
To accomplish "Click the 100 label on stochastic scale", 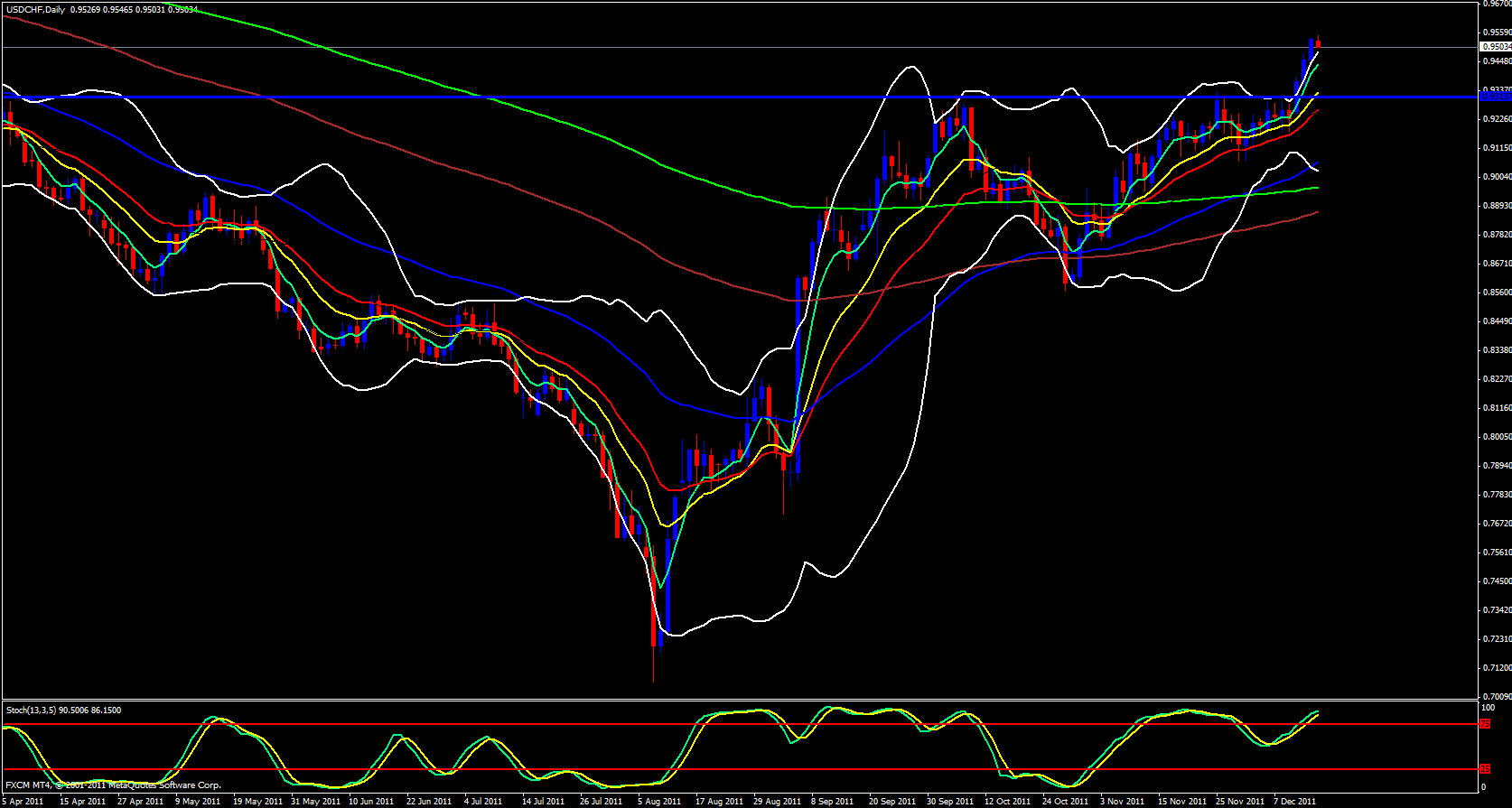I will [x=1488, y=708].
